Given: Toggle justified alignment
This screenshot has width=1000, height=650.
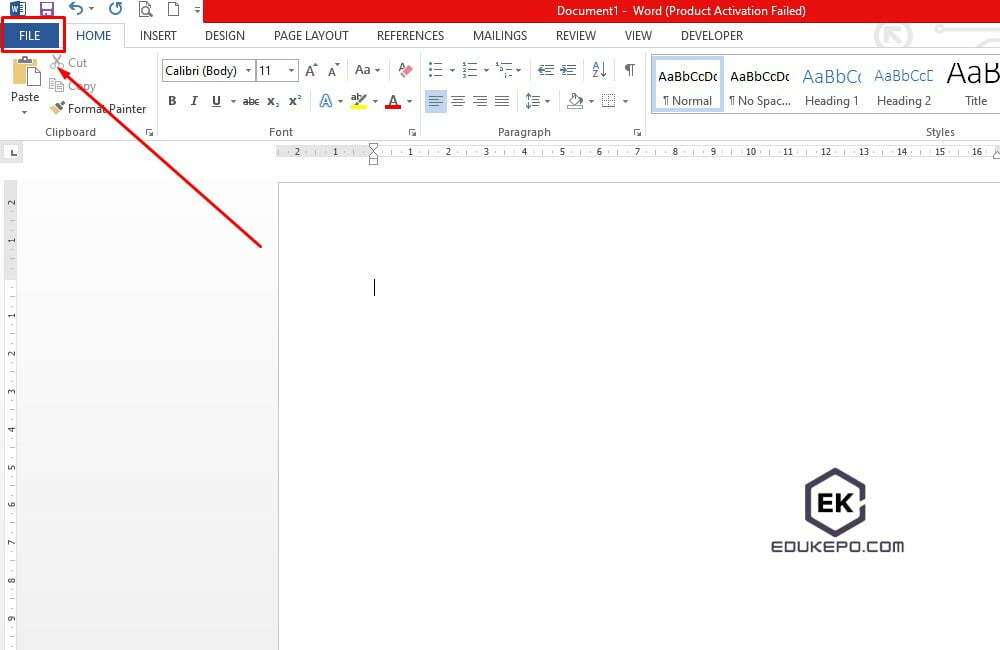Looking at the screenshot, I should [x=502, y=101].
